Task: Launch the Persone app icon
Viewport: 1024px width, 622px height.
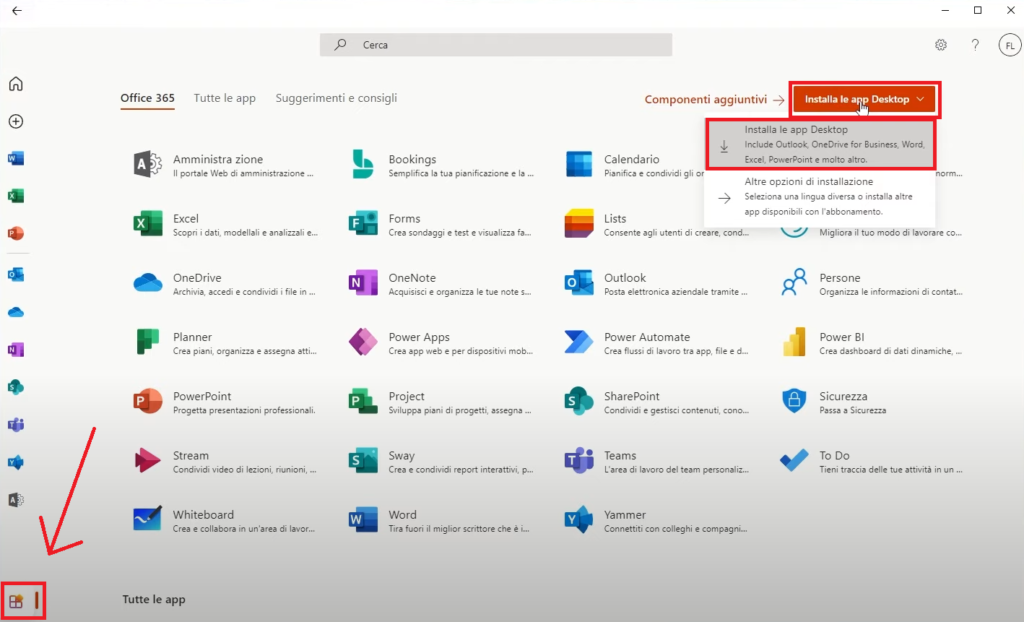Action: click(794, 283)
